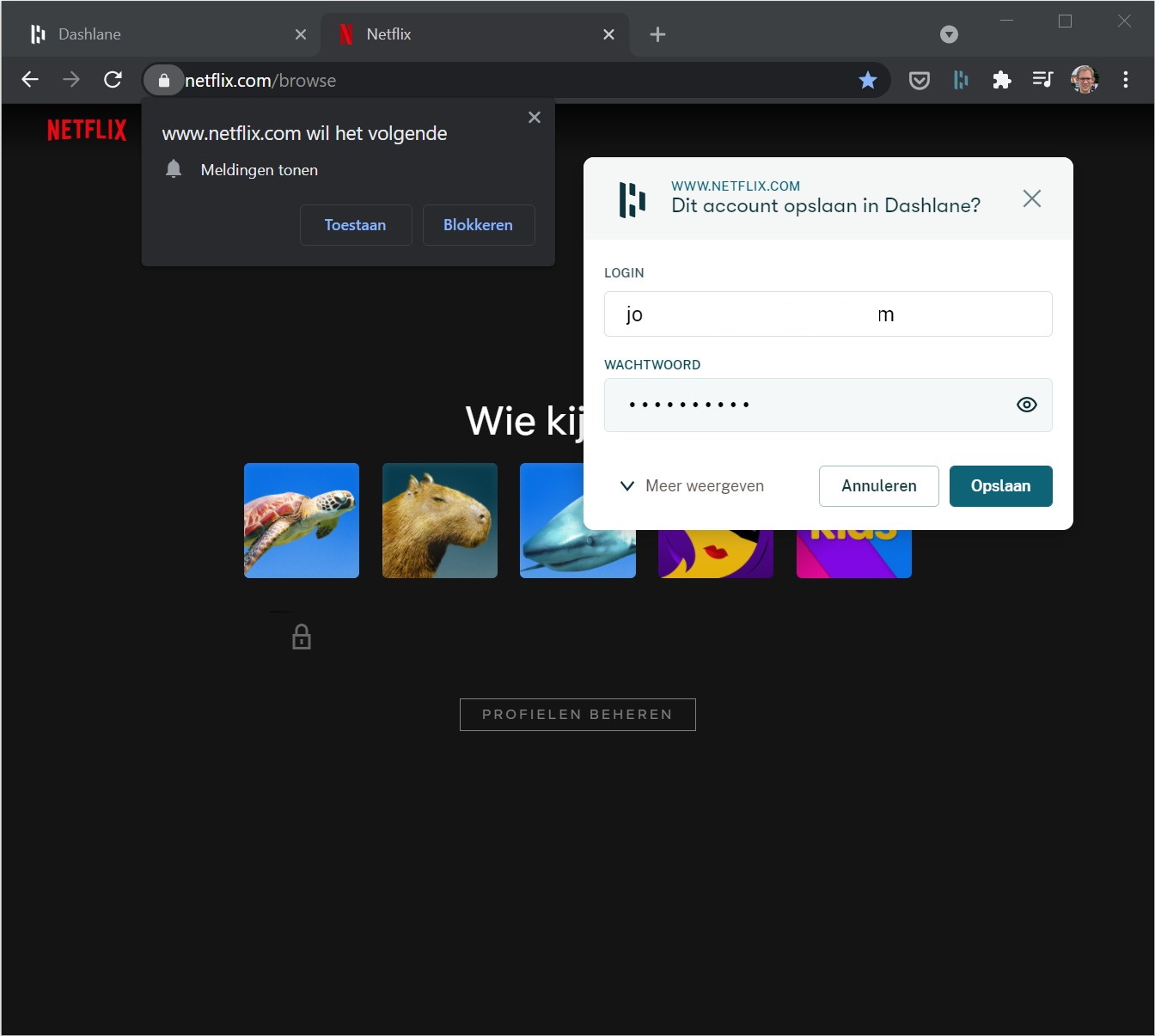Click the Wachtwoord password field

point(828,405)
